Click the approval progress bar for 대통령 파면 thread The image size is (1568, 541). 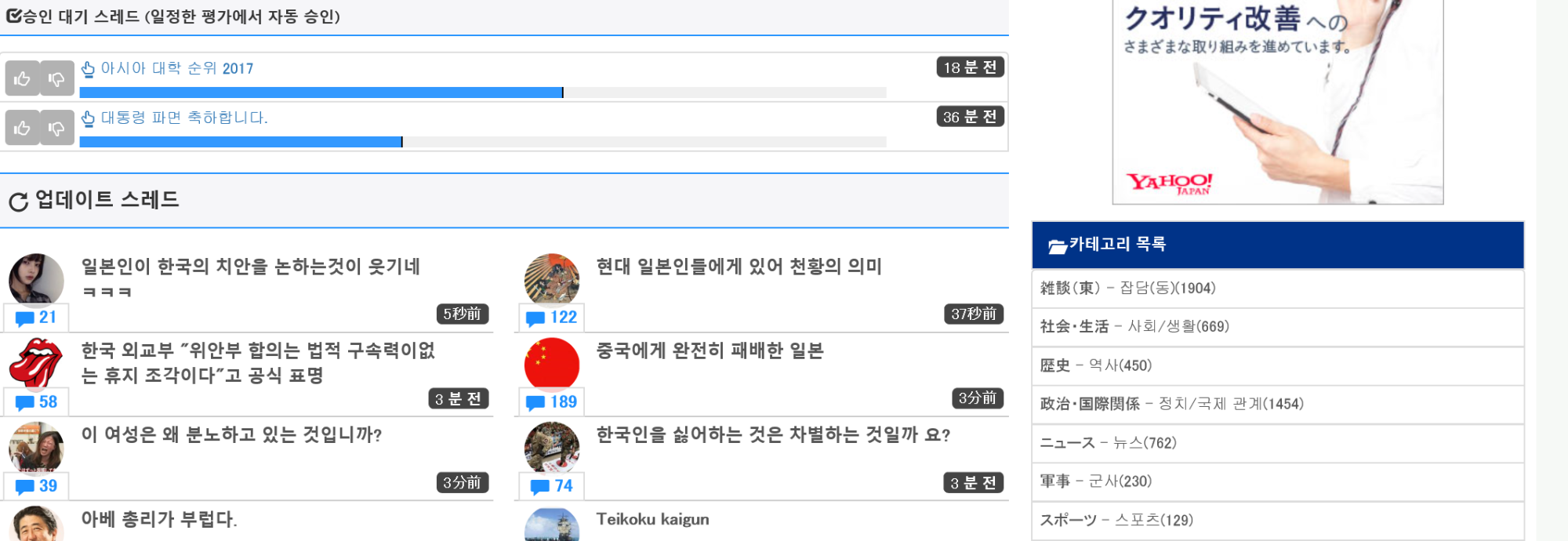point(482,142)
